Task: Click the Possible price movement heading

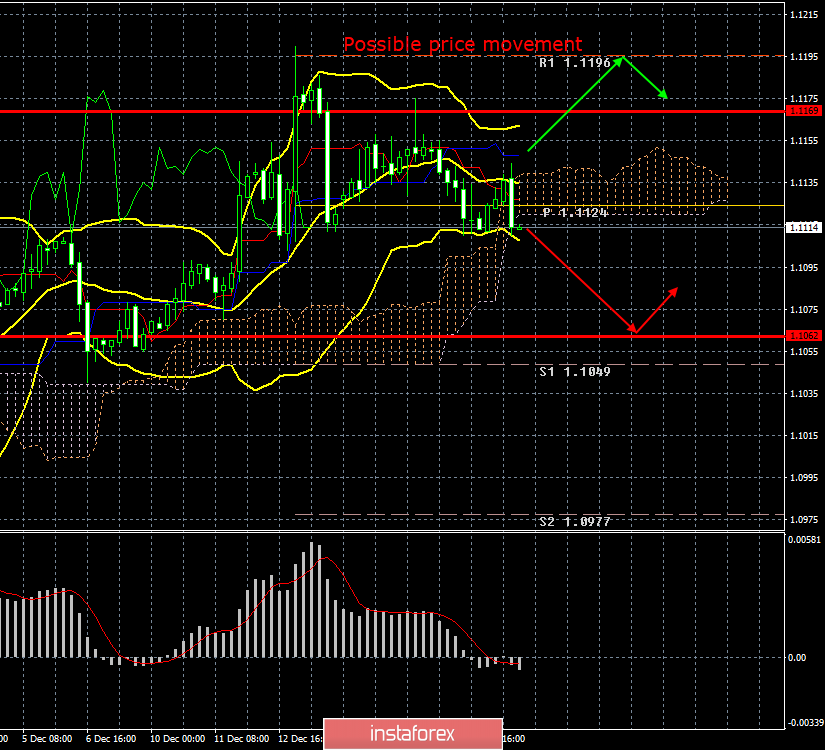Action: [463, 44]
